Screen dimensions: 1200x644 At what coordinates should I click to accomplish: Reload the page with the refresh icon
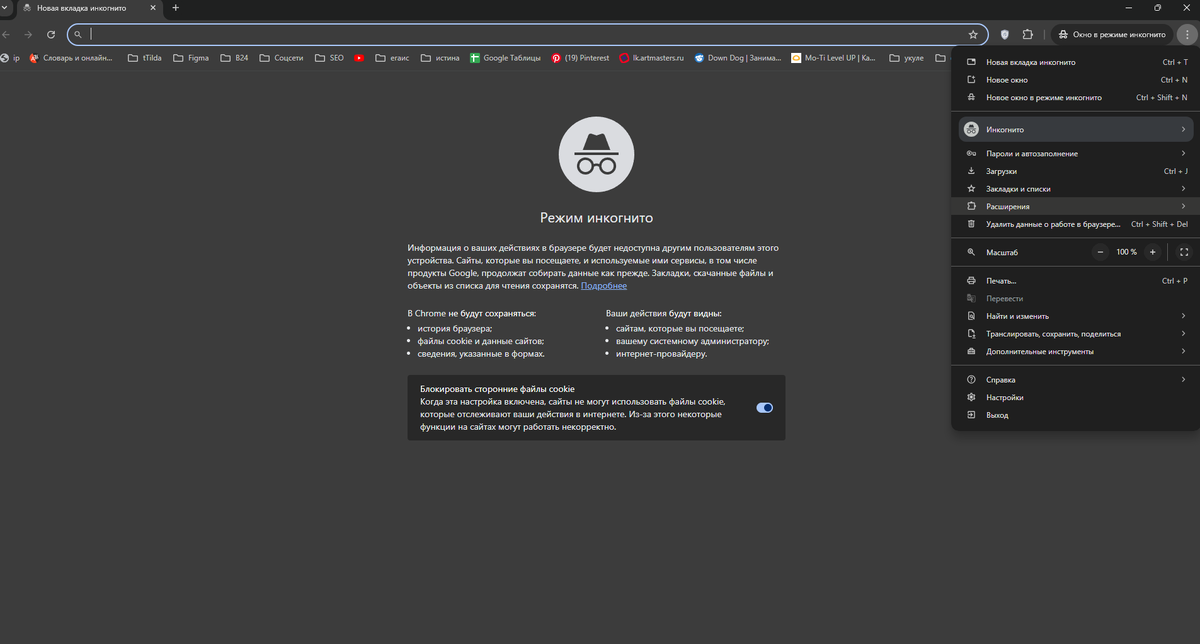51,34
